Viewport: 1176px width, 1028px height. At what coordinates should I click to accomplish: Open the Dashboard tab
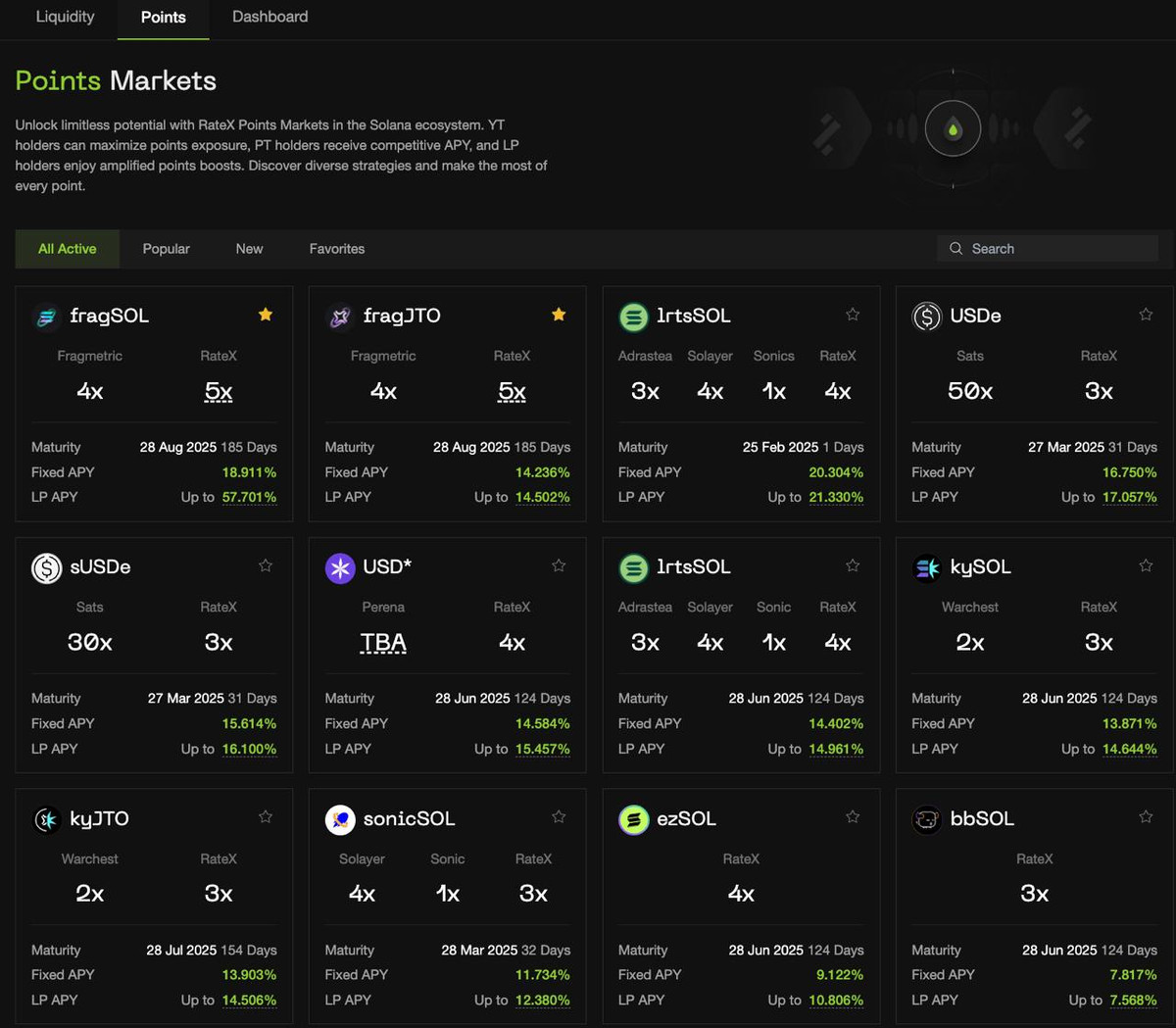click(269, 17)
